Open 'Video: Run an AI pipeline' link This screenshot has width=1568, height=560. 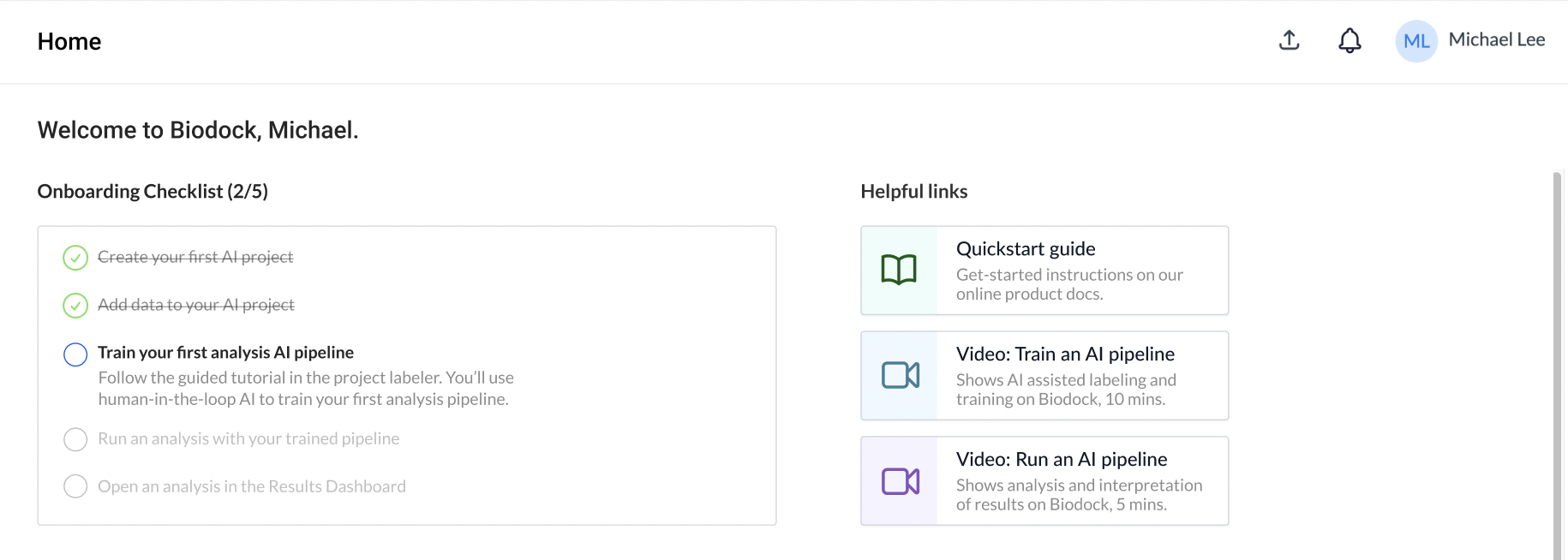[x=1044, y=481]
